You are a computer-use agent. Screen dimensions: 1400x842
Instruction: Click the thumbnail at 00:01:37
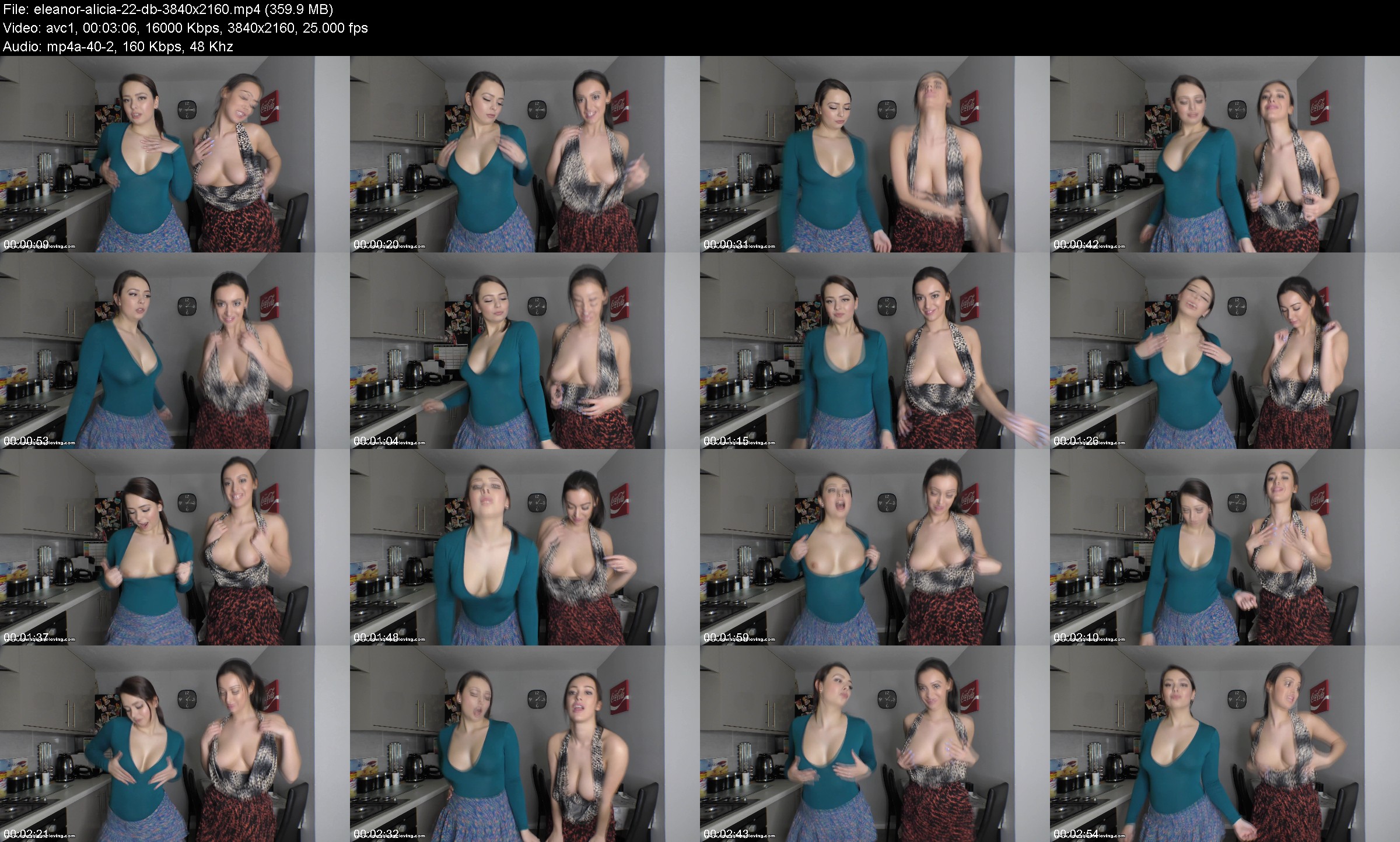(175, 547)
